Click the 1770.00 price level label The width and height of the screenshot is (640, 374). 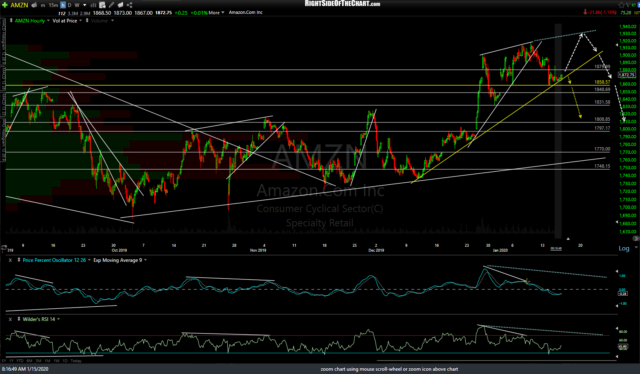tap(602, 149)
